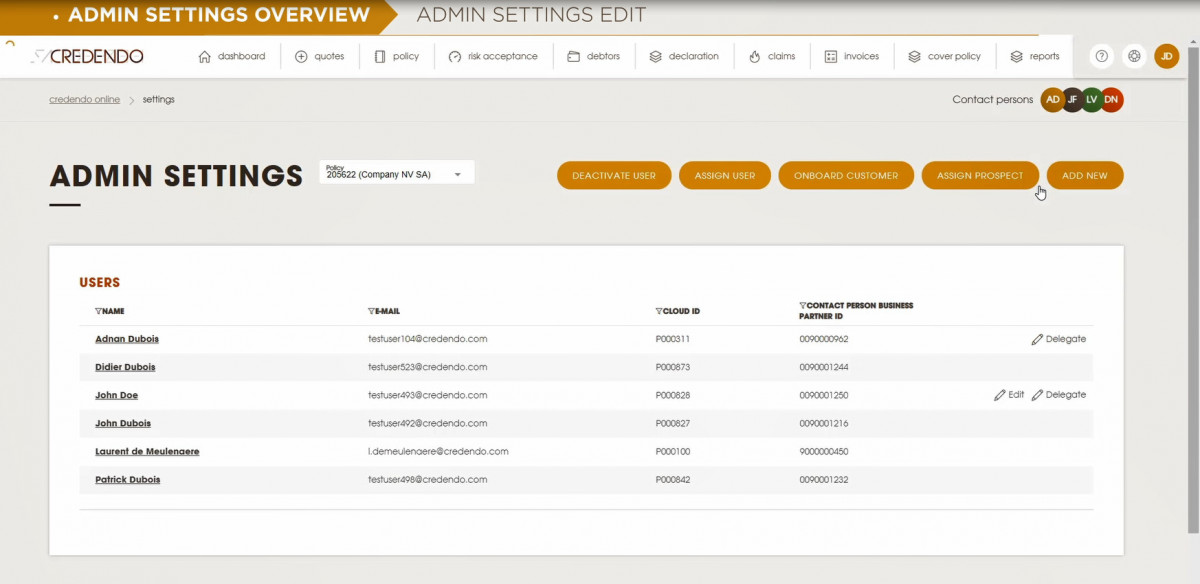Select email testuser498@credendo.com
This screenshot has width=1200, height=584.
coord(428,479)
